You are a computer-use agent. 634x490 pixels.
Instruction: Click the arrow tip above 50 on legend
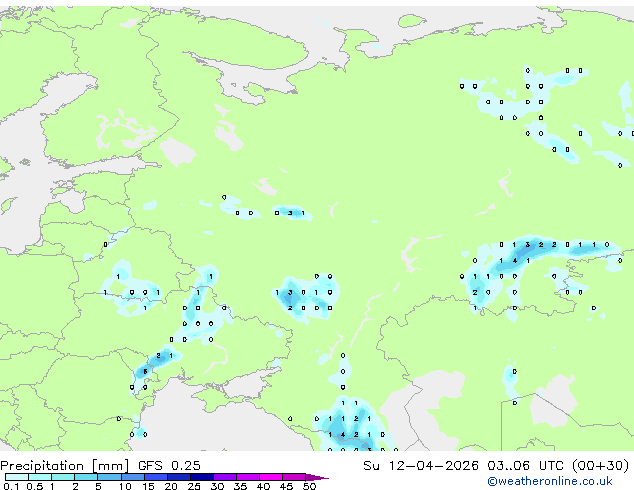(x=317, y=477)
